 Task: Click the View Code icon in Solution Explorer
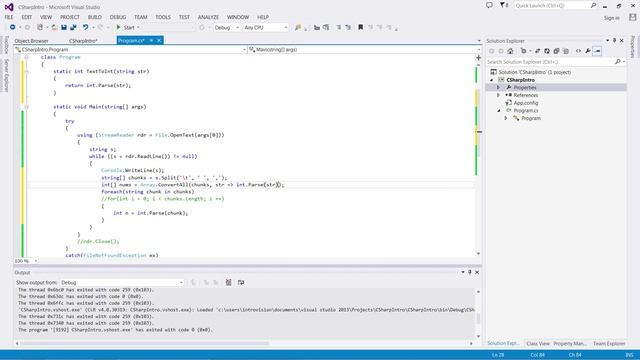click(578, 51)
